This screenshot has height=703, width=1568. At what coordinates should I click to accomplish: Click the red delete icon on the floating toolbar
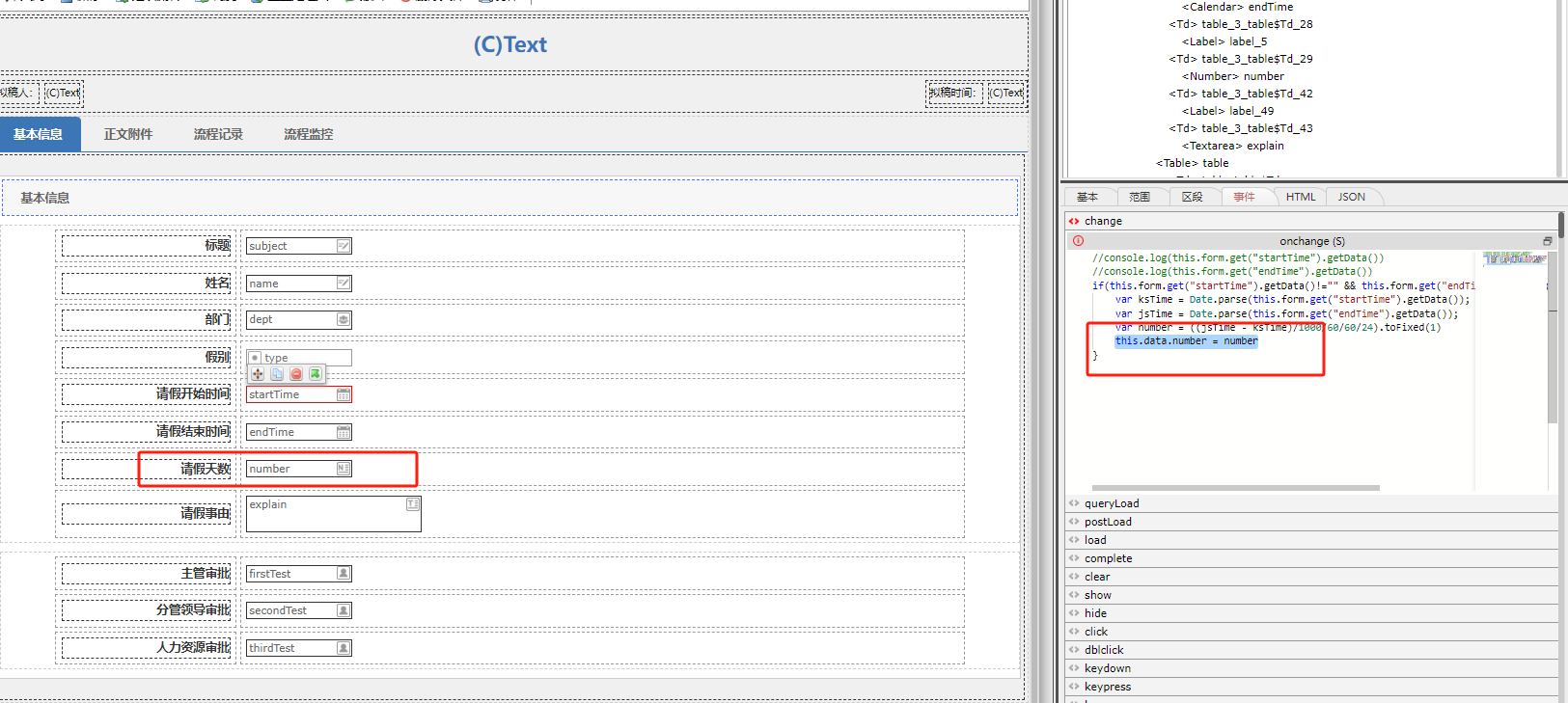click(296, 374)
